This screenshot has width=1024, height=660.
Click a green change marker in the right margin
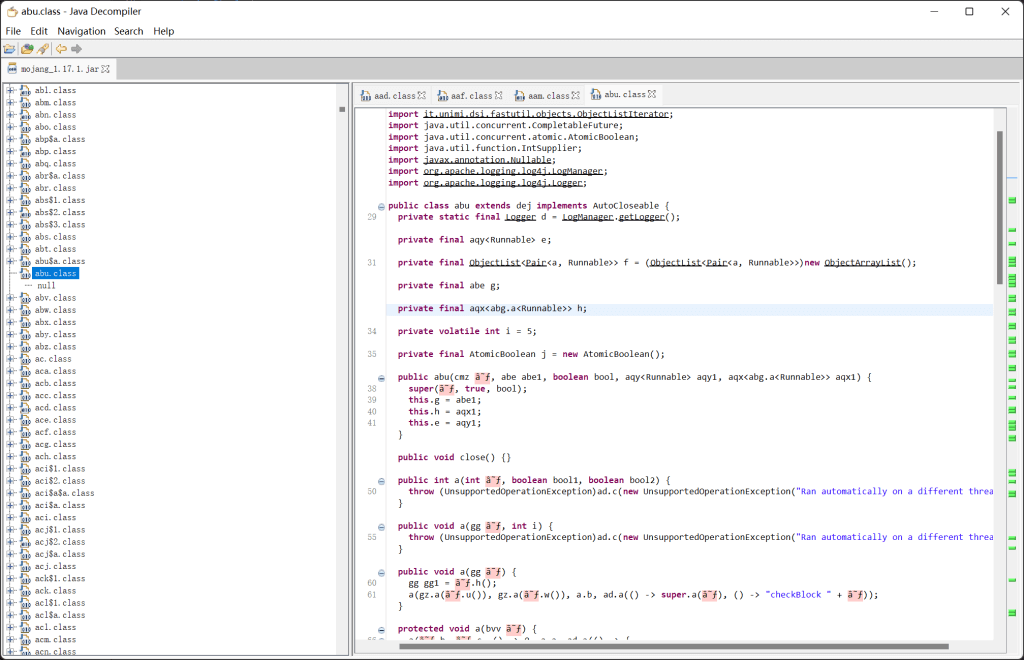1013,200
